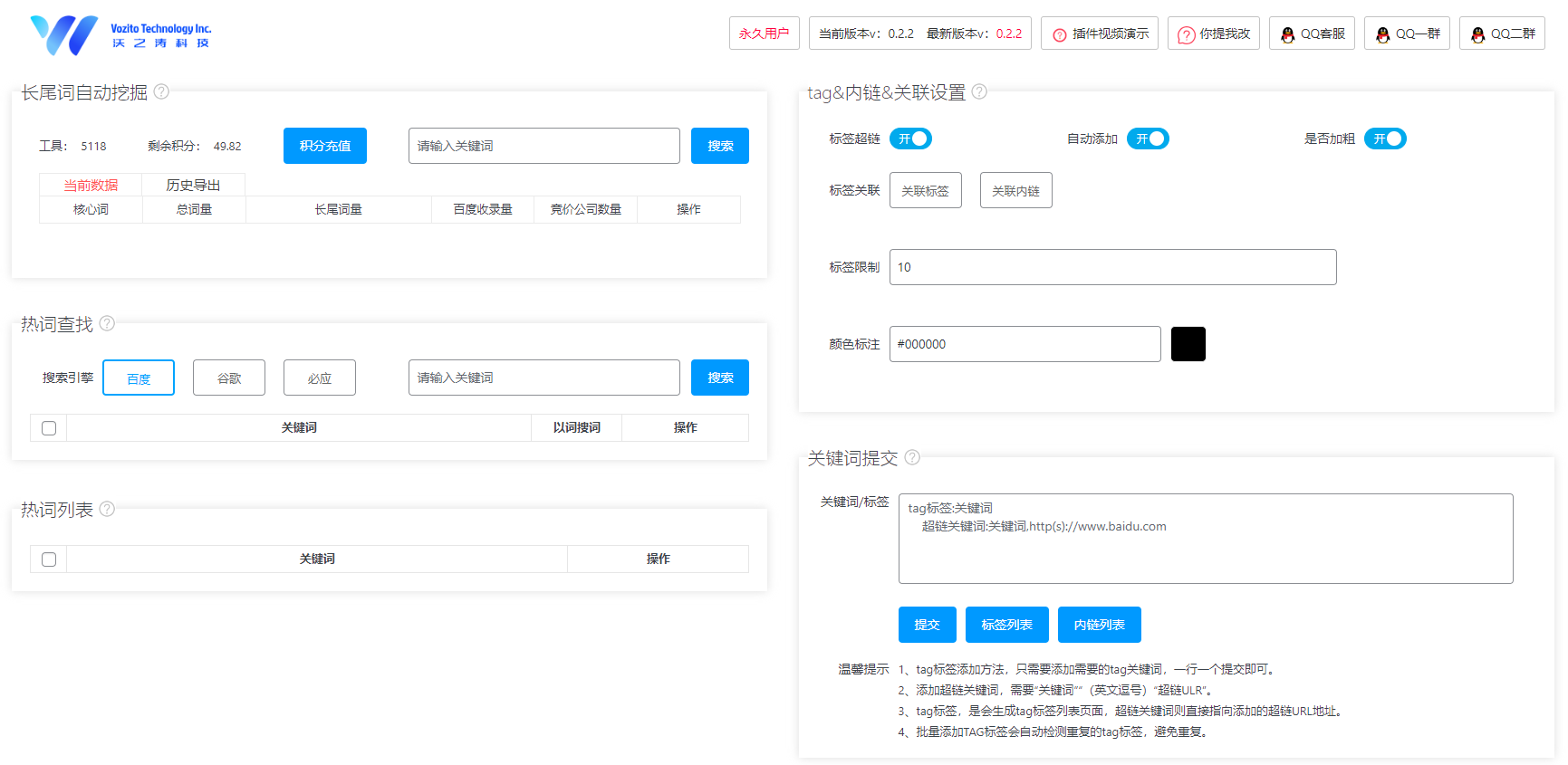Open QQ客服 penguin contact button
This screenshot has width=1568, height=765.
click(1312, 33)
